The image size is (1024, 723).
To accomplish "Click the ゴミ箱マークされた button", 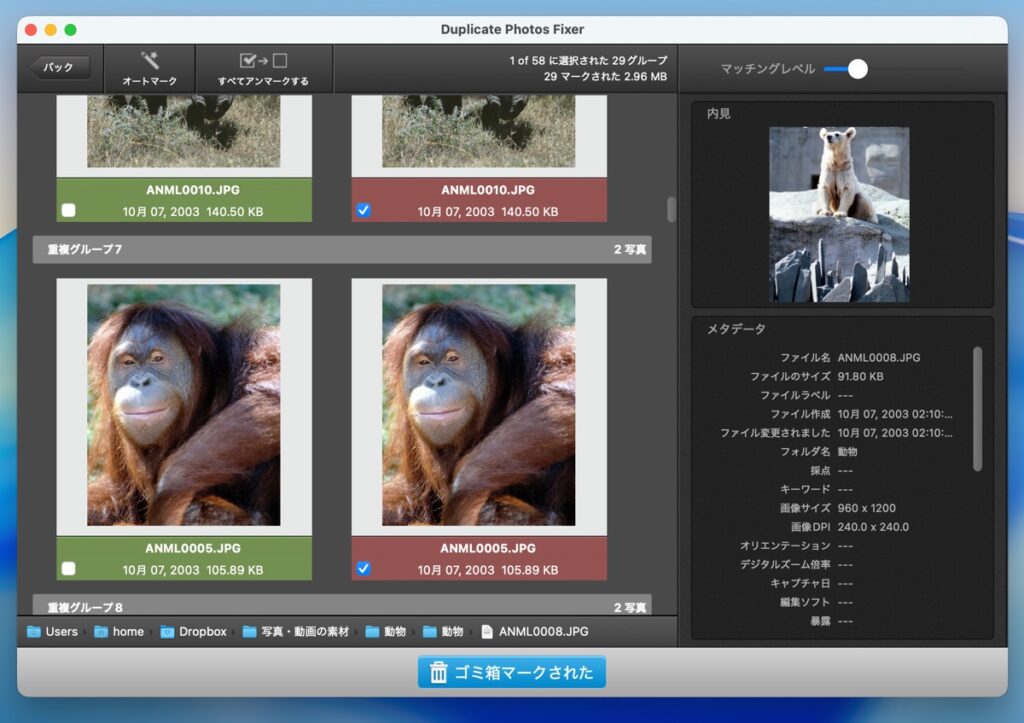I will coord(511,673).
